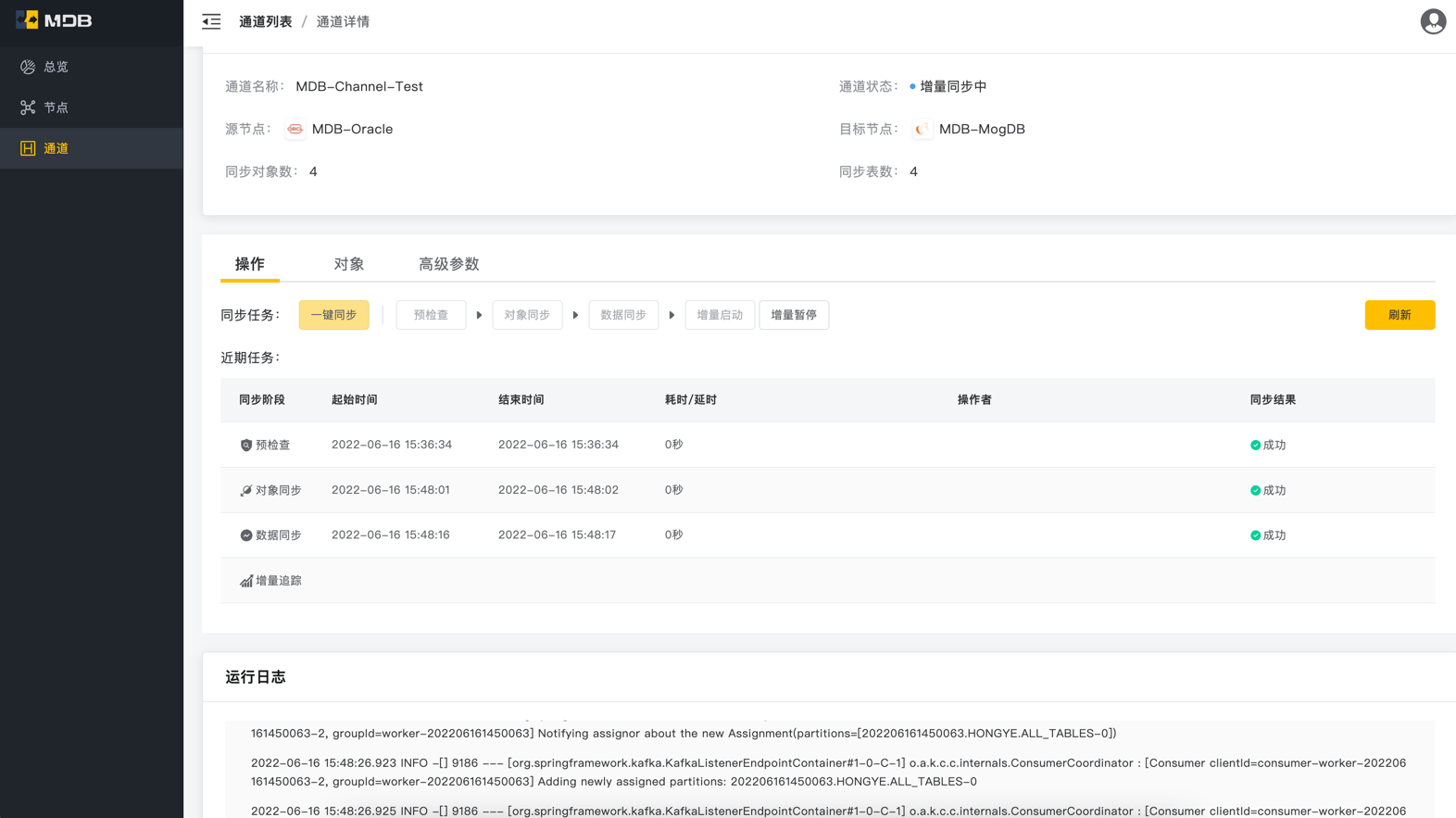Click the arrow between 对象同步 and 数据同步 buttons
This screenshot has height=818, width=1456.
point(575,315)
